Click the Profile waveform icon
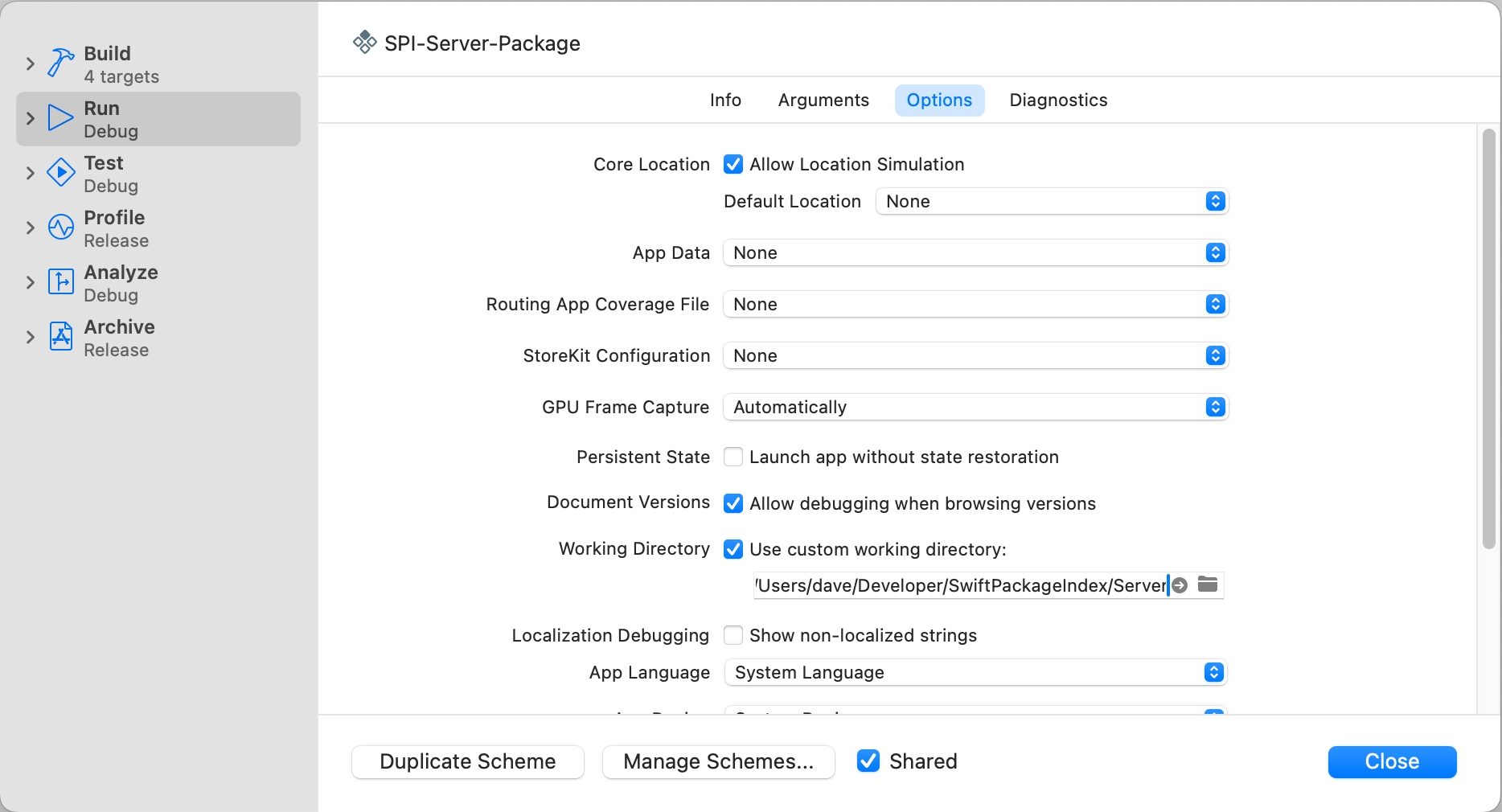 click(60, 228)
